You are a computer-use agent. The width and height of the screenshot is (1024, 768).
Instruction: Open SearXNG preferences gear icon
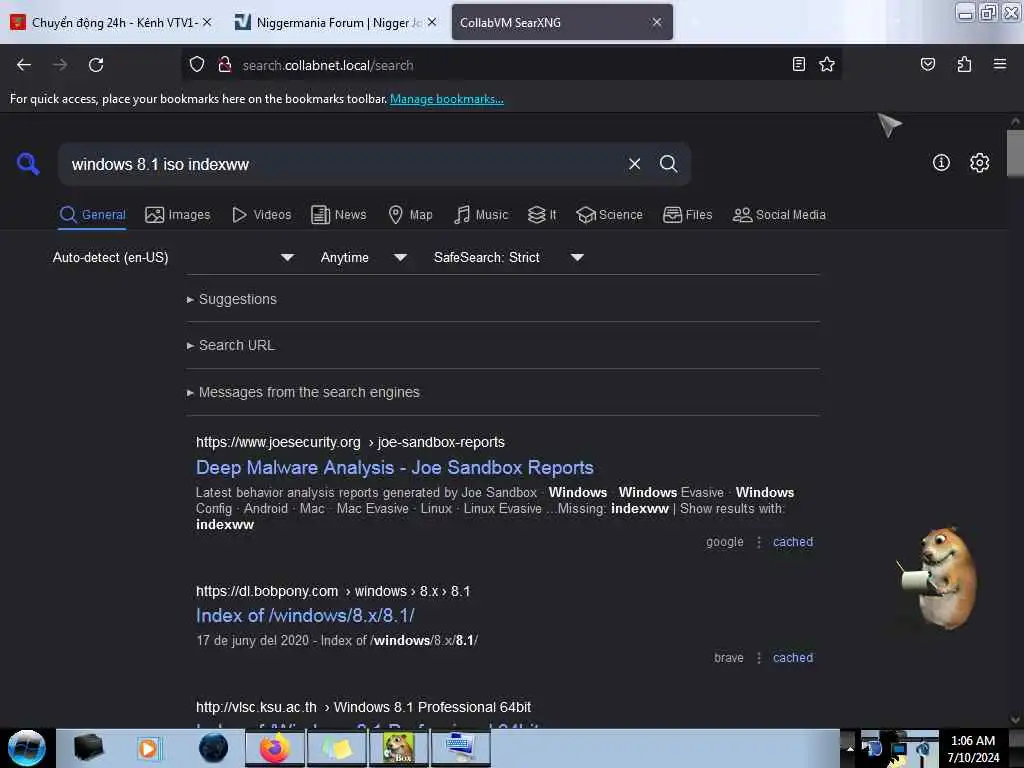[979, 163]
